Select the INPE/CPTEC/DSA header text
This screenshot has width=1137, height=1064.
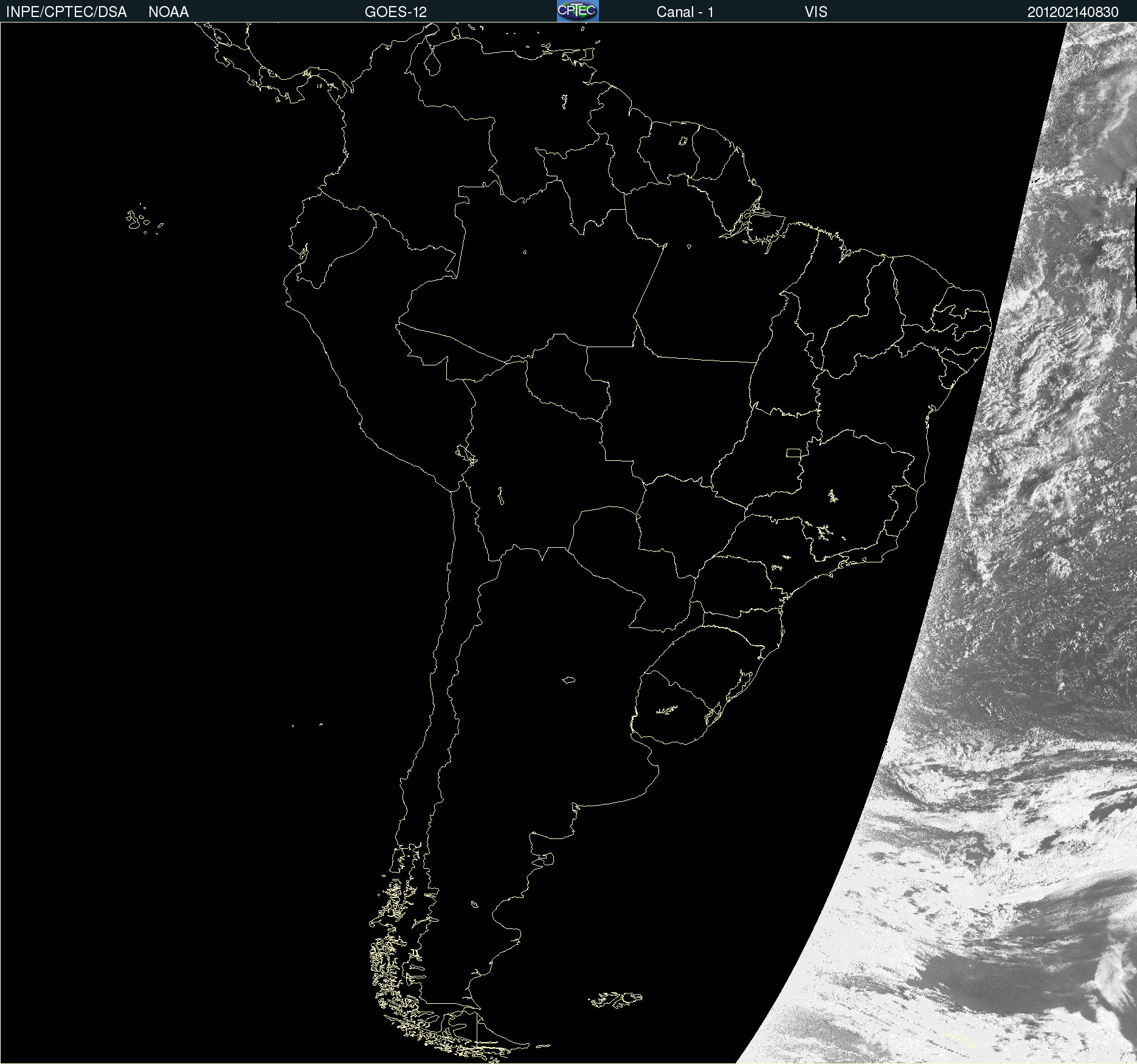pyautogui.click(x=66, y=12)
